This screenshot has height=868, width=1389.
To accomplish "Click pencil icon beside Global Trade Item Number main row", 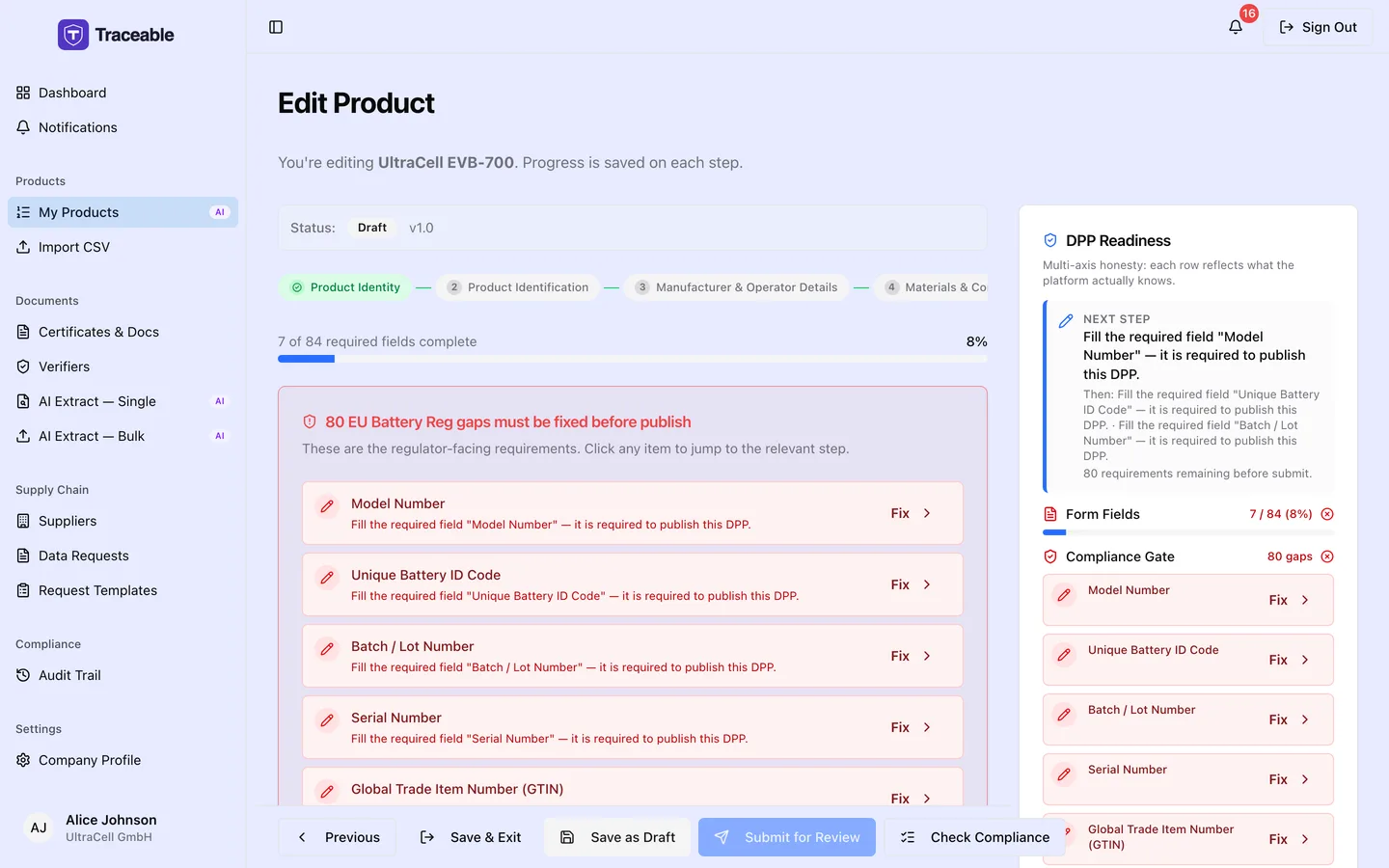I will pyautogui.click(x=327, y=792).
